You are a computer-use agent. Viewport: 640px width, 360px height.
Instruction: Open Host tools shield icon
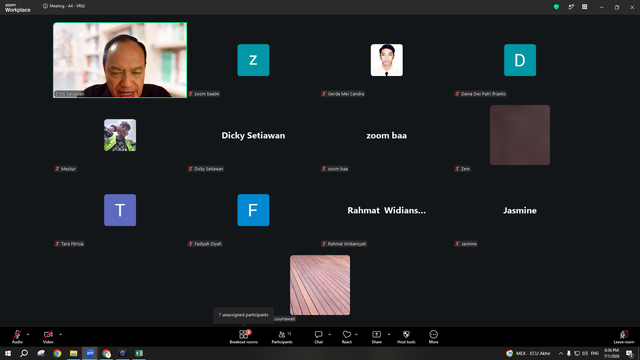click(406, 336)
